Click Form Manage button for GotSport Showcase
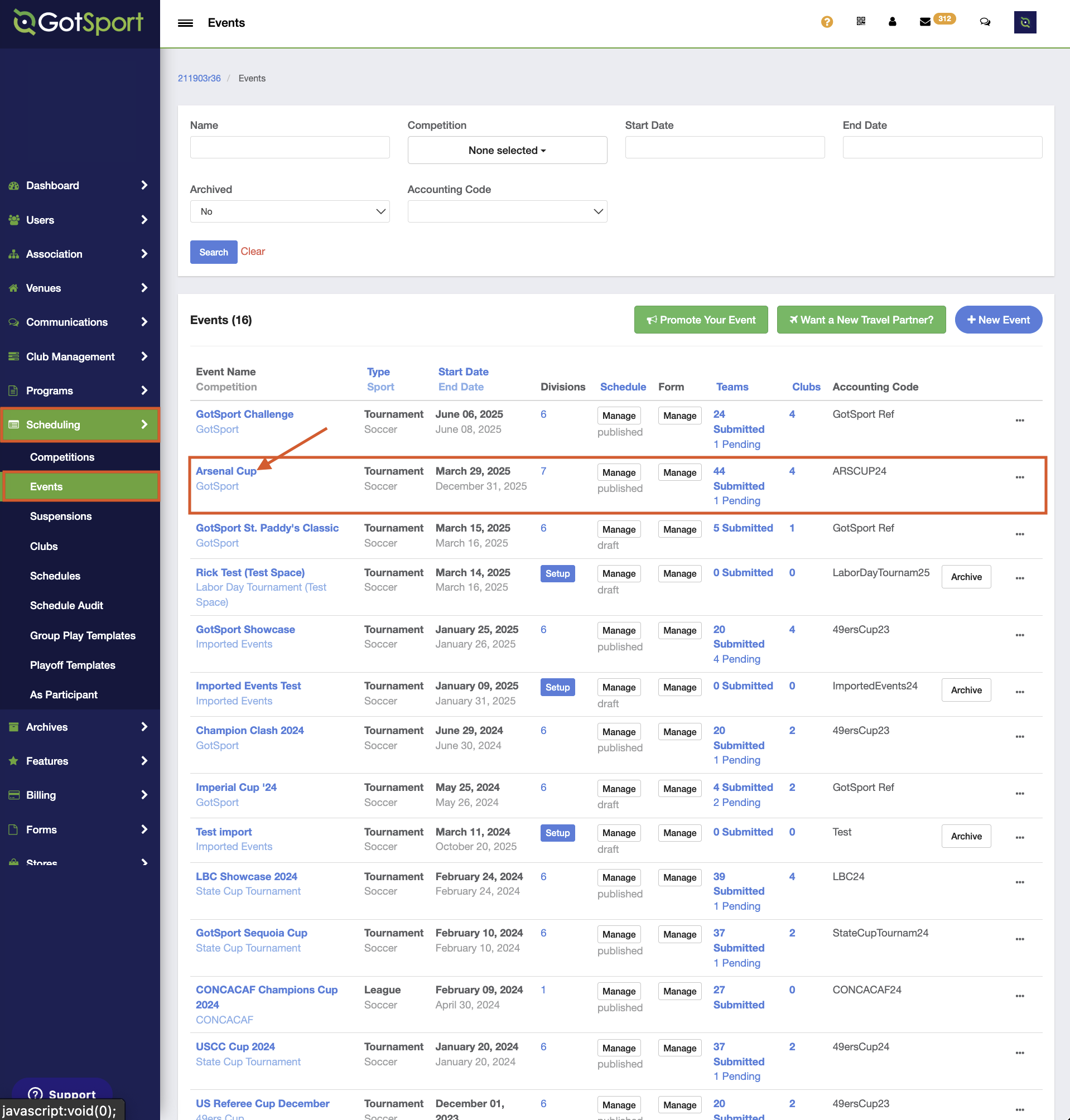1070x1120 pixels. (679, 631)
